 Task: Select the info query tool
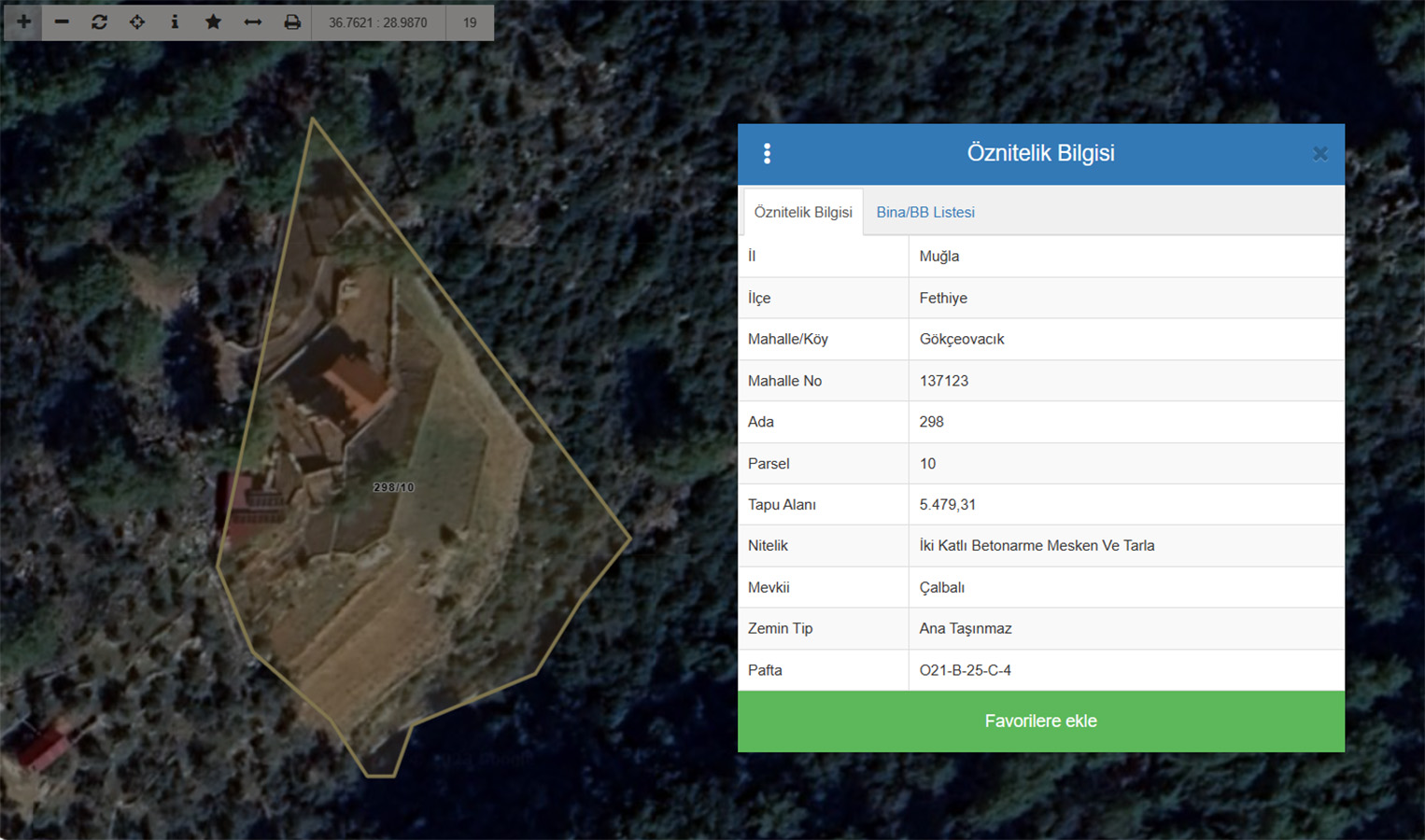click(175, 21)
